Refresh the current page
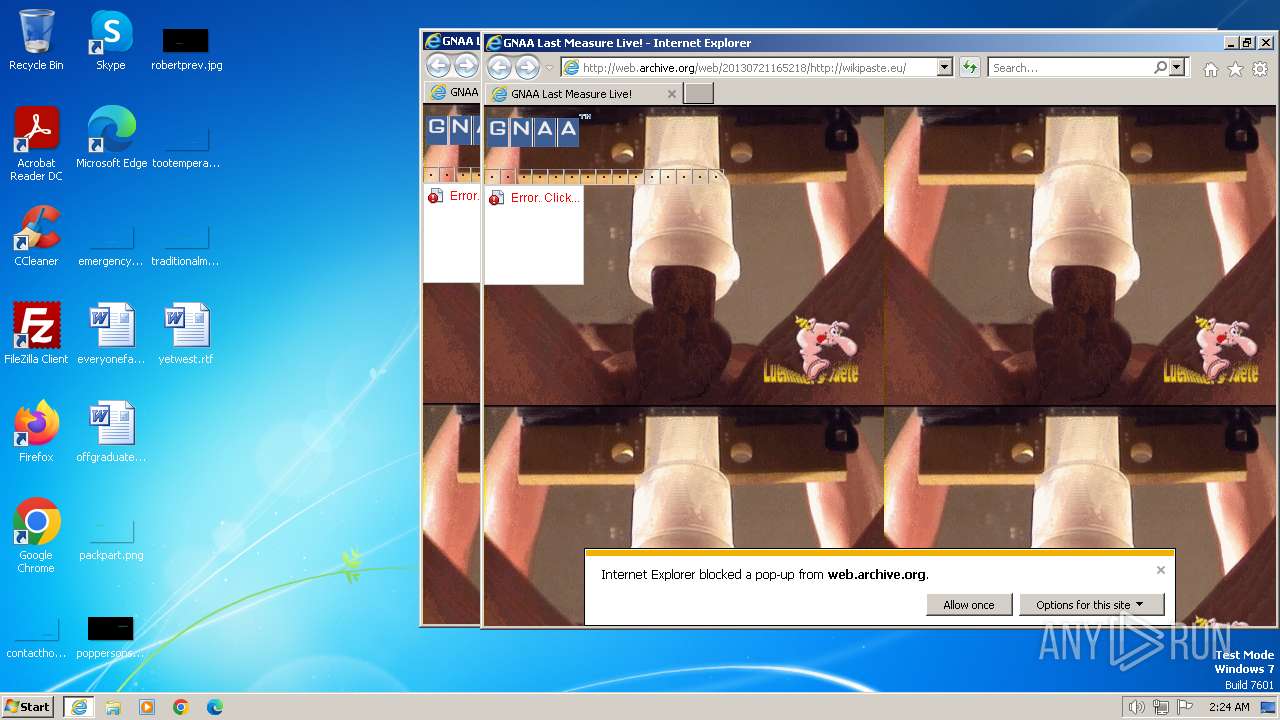Image resolution: width=1280 pixels, height=720 pixels. coord(969,68)
